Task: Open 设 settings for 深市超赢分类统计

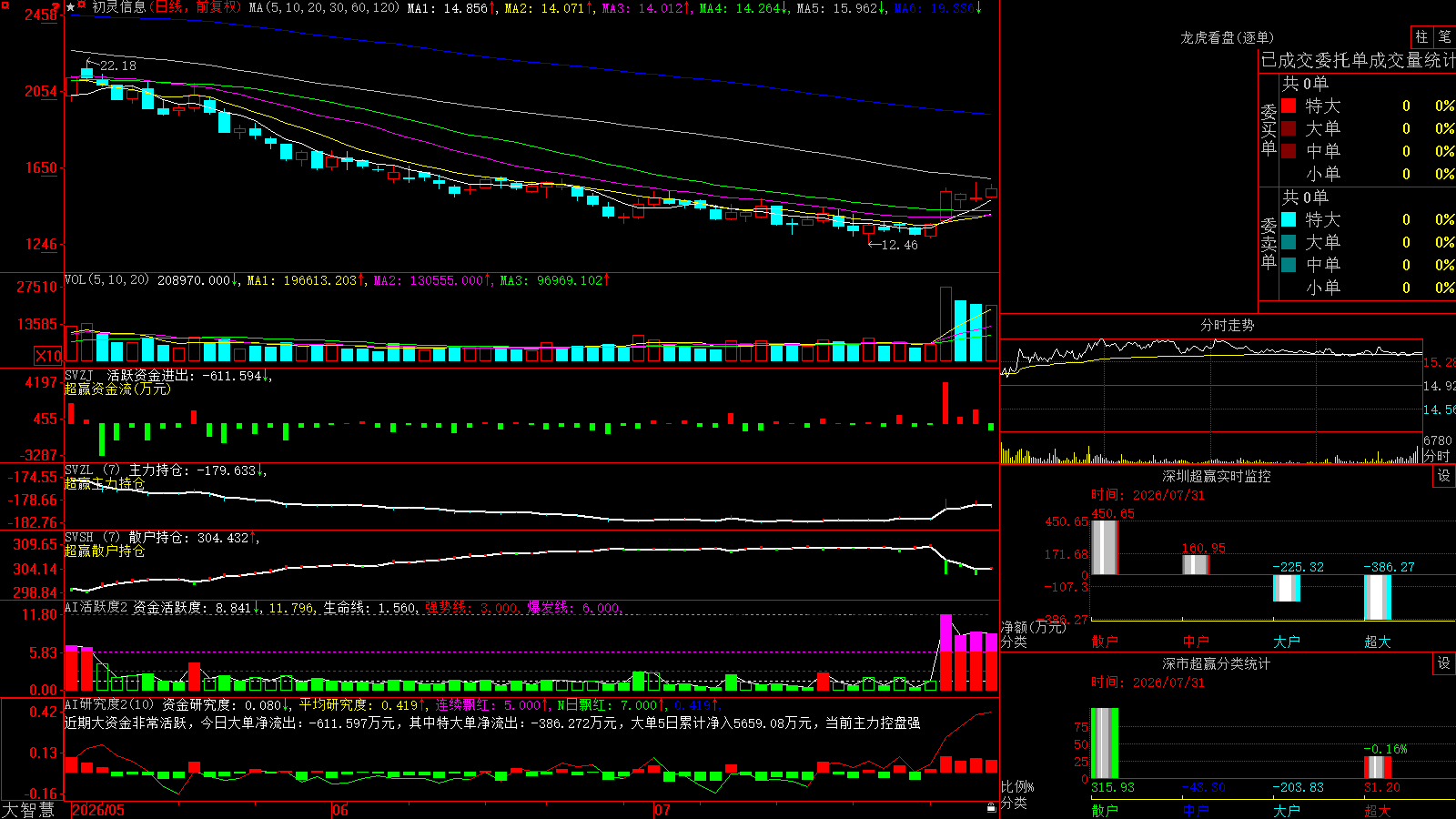Action: coord(1444,663)
